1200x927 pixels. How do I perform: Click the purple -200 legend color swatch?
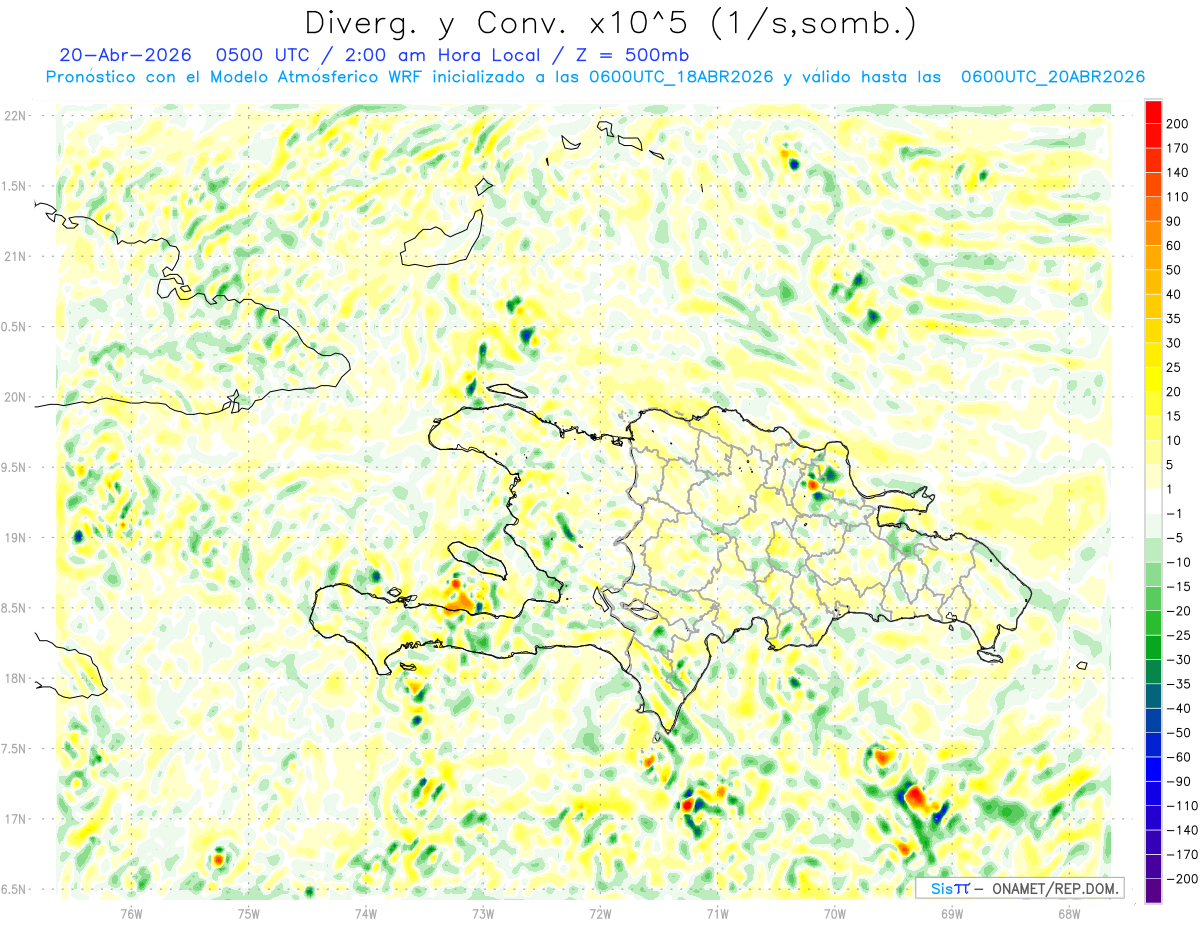[x=1153, y=891]
